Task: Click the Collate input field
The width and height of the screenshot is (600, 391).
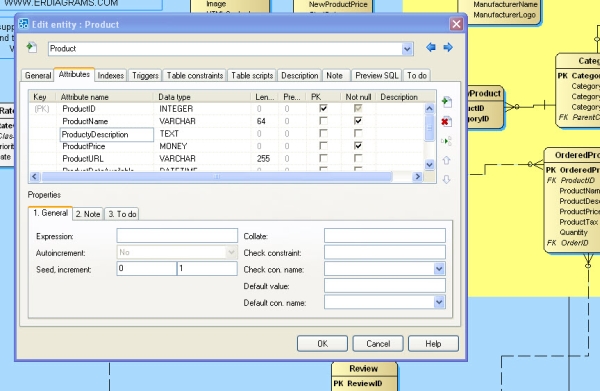Action: point(385,236)
